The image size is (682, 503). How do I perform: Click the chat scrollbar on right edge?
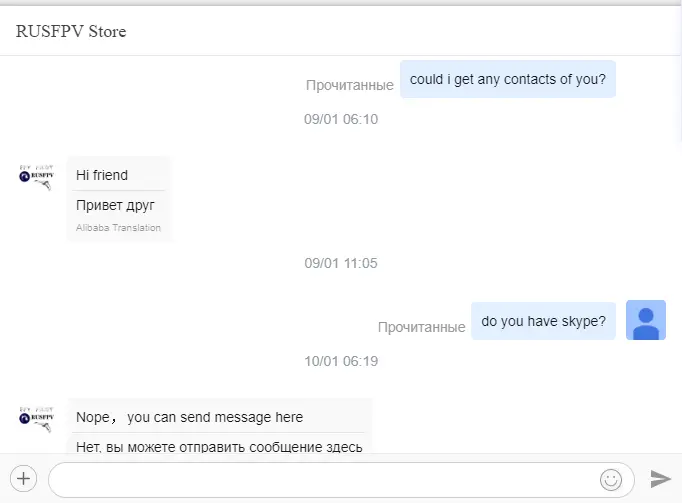click(x=679, y=74)
